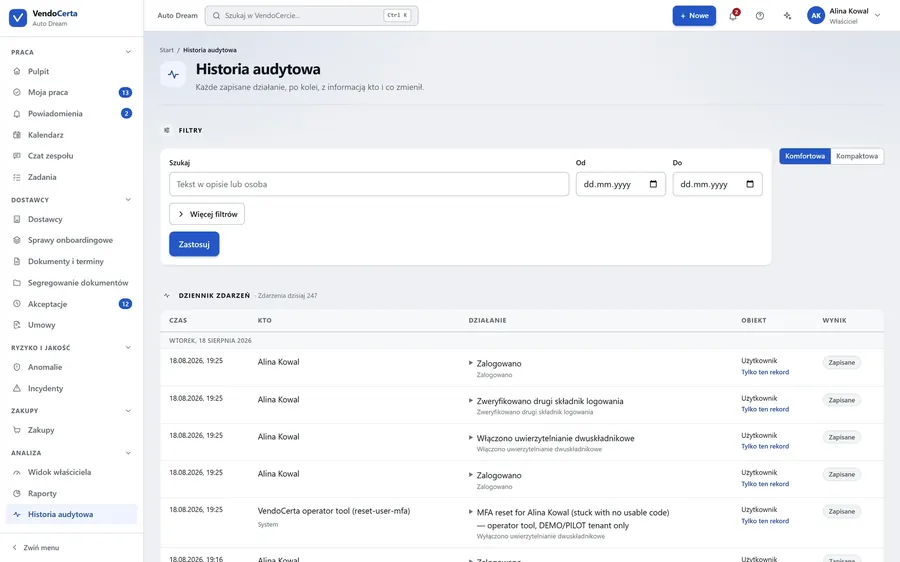
Task: Collapse the PRACA sidebar section
Action: [x=128, y=52]
